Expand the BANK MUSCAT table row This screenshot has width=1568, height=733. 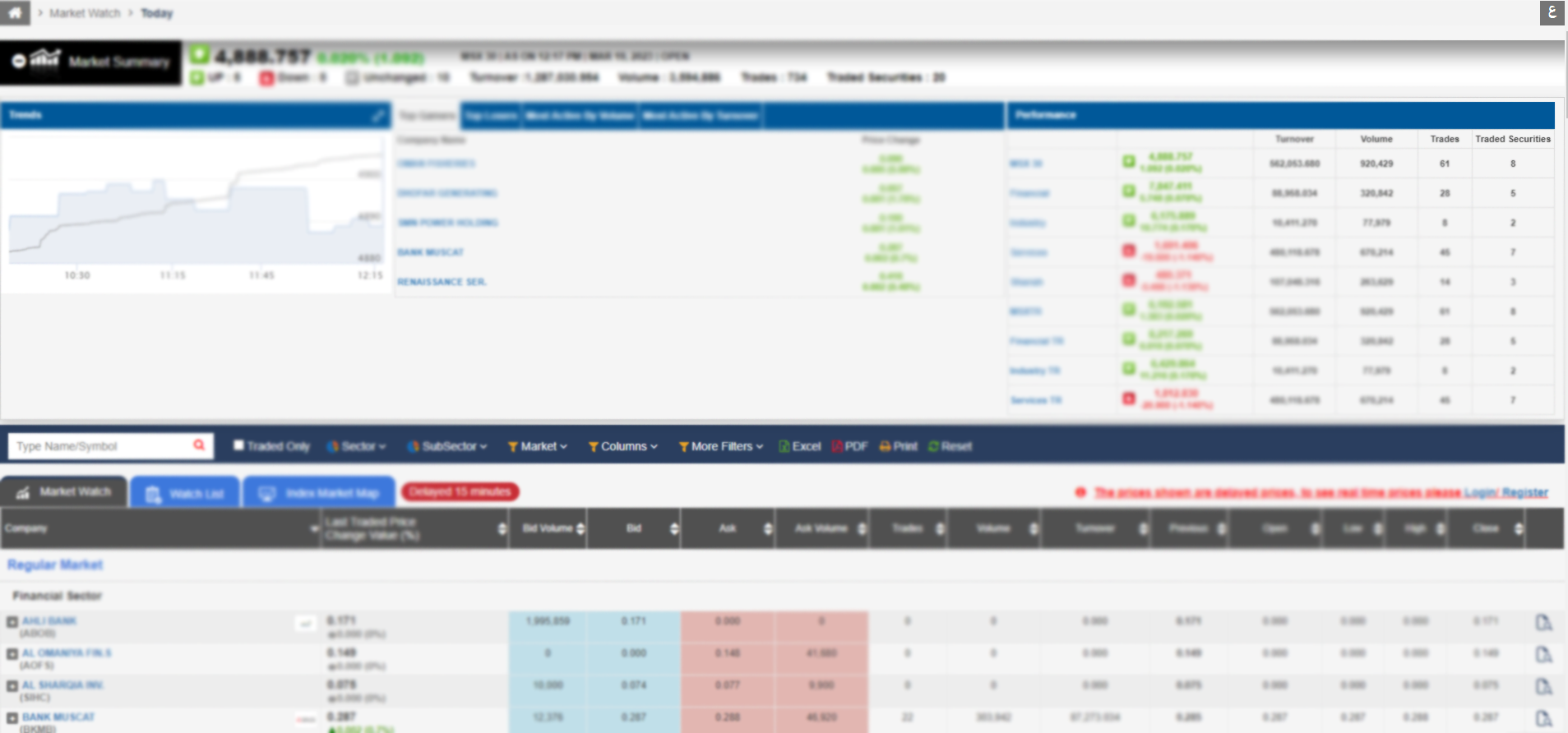point(12,718)
